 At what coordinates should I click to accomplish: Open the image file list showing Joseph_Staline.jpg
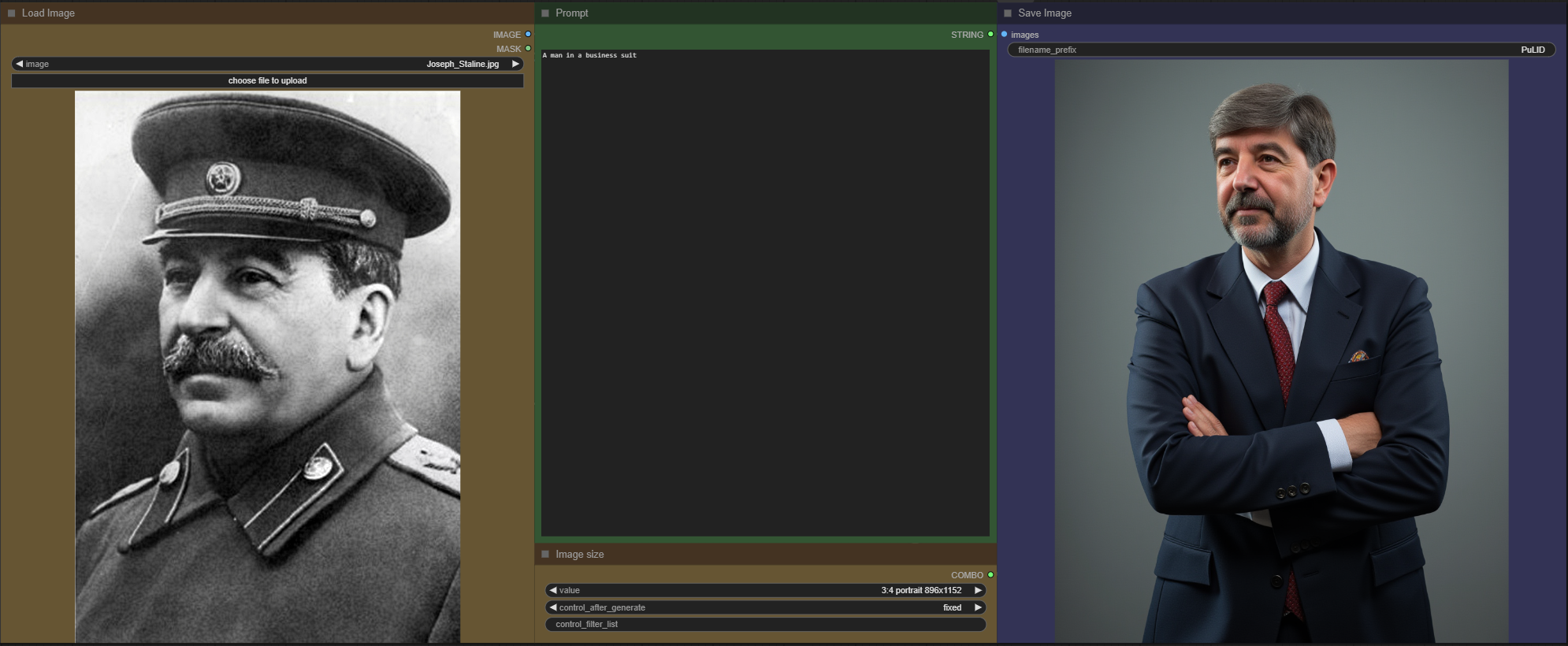[x=268, y=64]
